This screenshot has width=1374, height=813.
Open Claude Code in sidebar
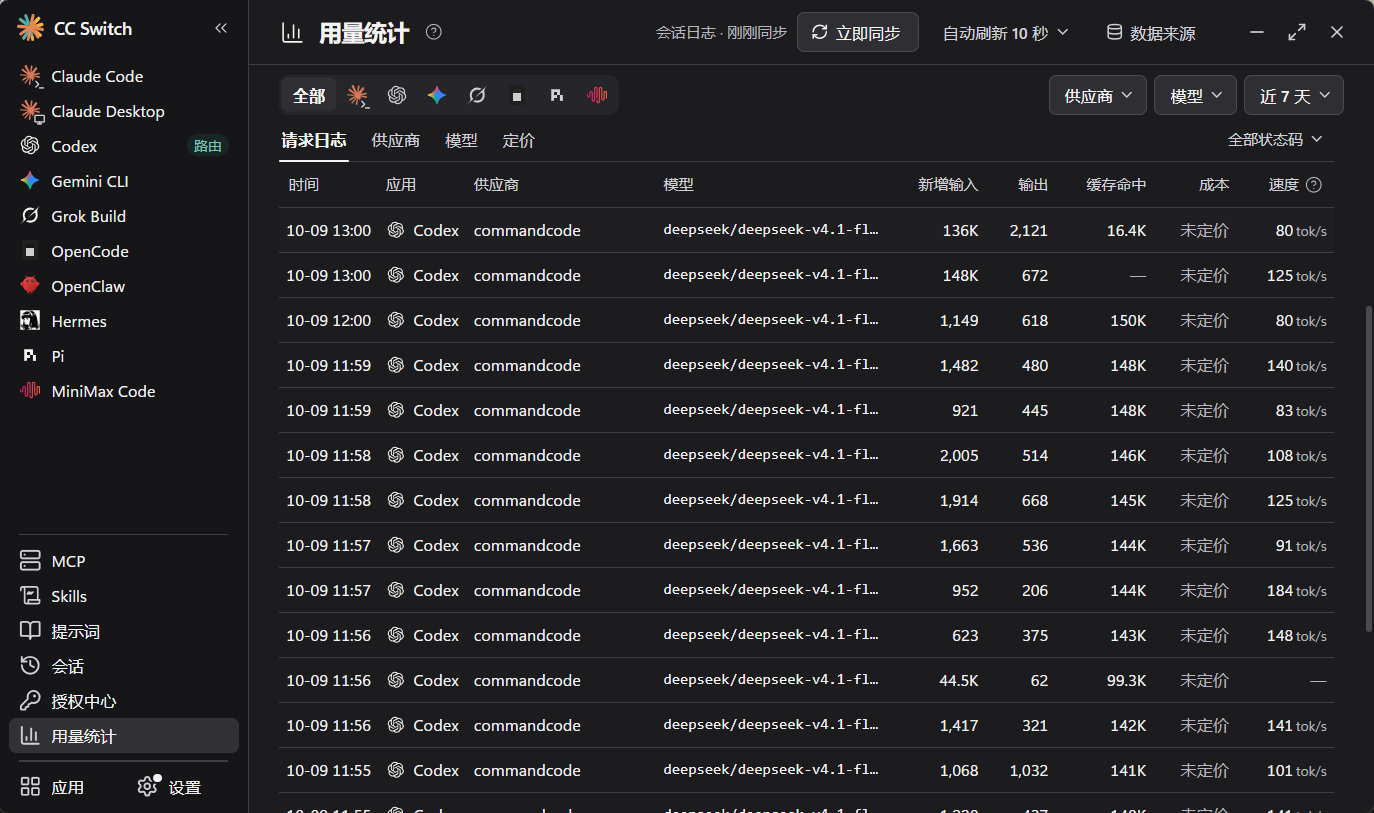tap(124, 76)
